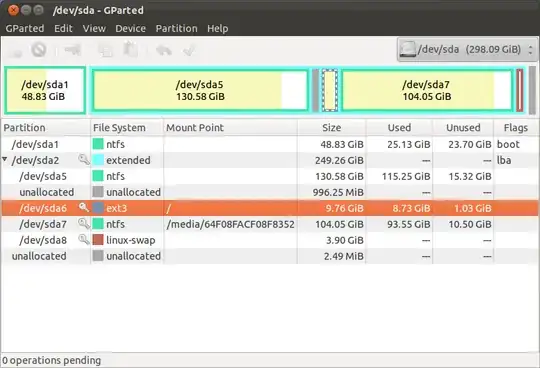This screenshot has width=540, height=368.
Task: Collapse the /dev/sda2 extended partition tree
Action: [x=4, y=159]
